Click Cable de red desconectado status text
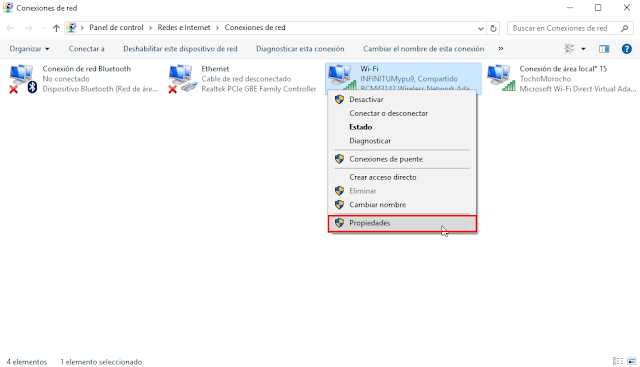This screenshot has width=640, height=367. pyautogui.click(x=246, y=79)
